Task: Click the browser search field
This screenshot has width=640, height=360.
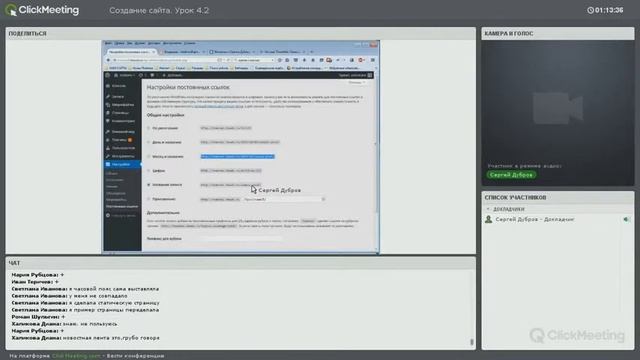Action: pos(254,60)
